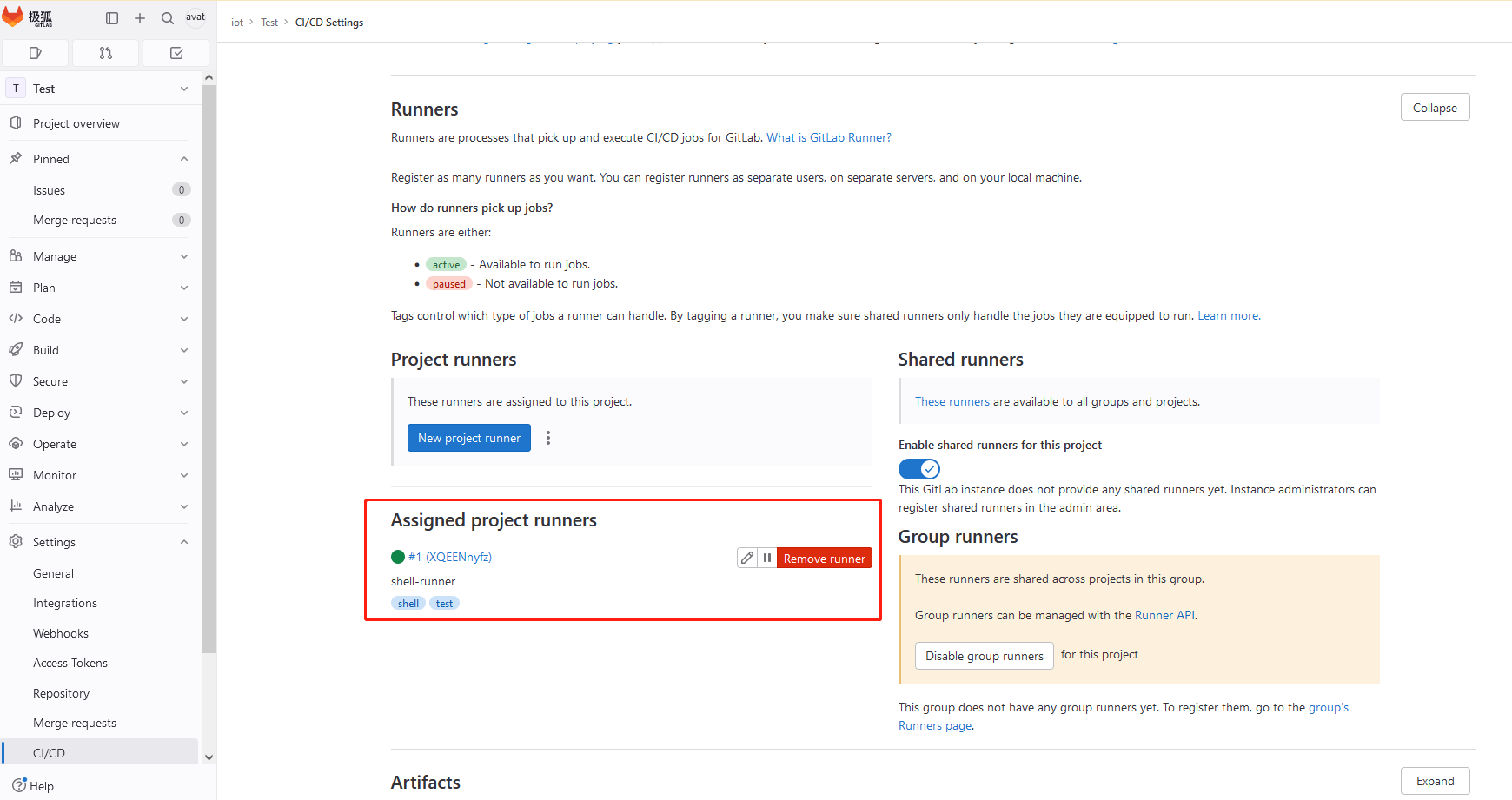Click Disable group runners button
1512x800 pixels.
coord(984,656)
